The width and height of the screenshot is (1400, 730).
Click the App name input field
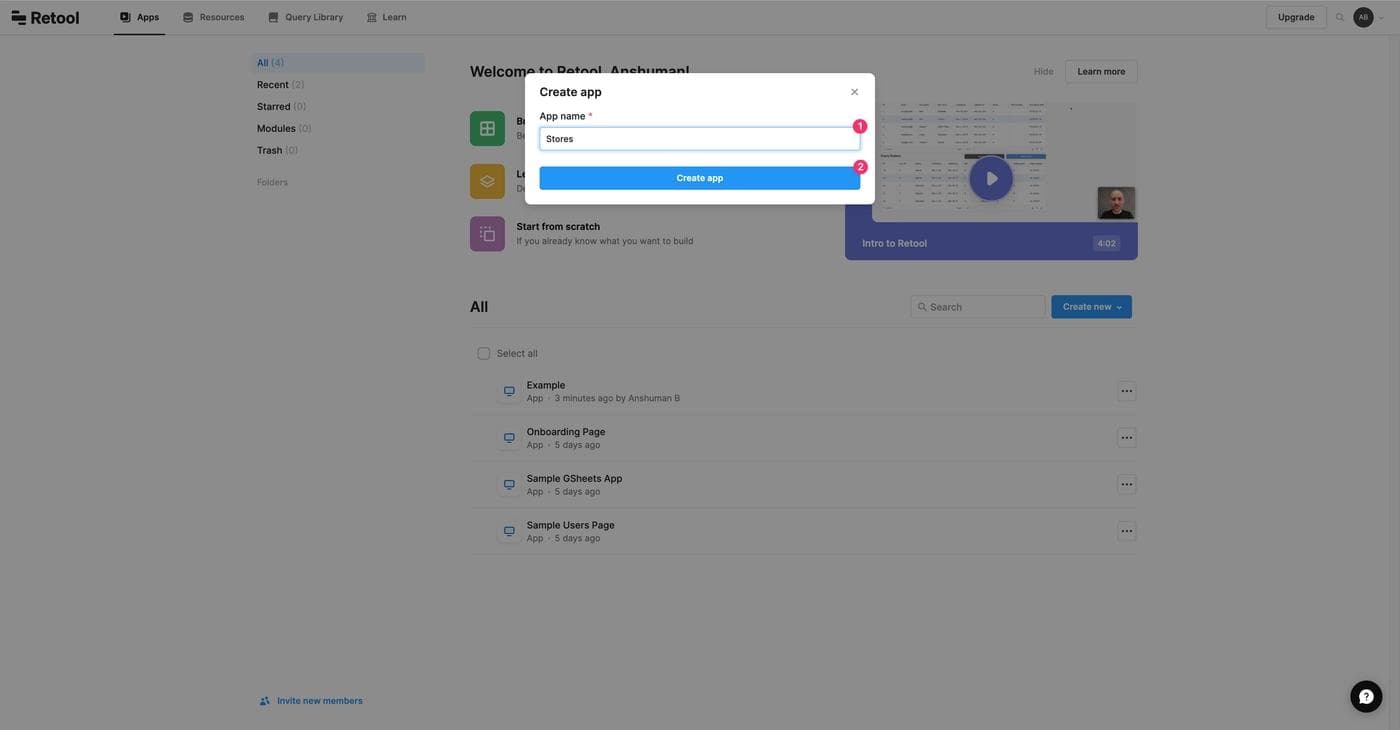[699, 139]
